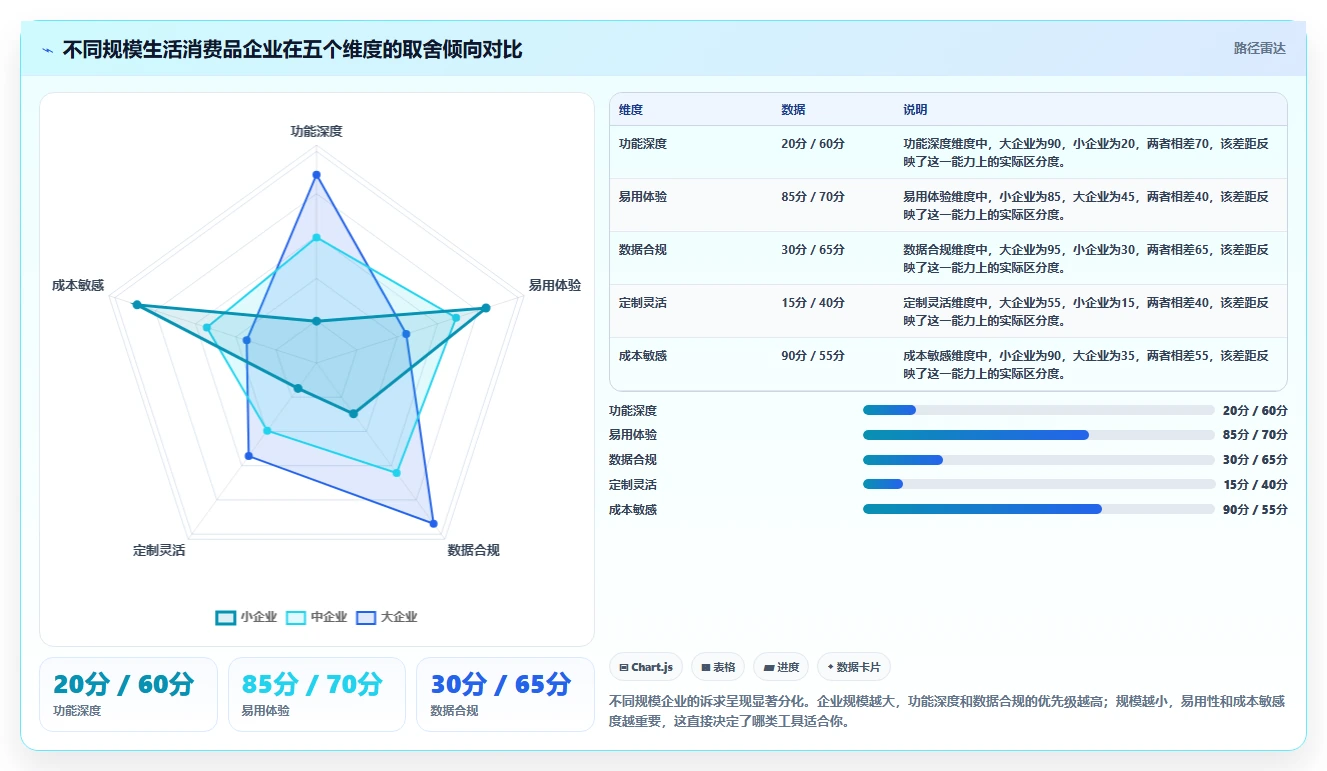The image size is (1327, 771).
Task: Select the Chart.js chip
Action: [x=646, y=667]
